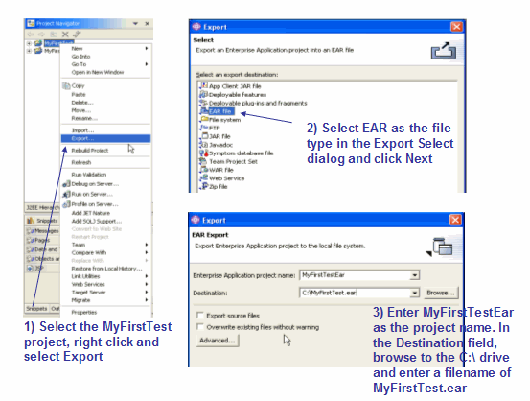Click into the Destination text field

(355, 293)
